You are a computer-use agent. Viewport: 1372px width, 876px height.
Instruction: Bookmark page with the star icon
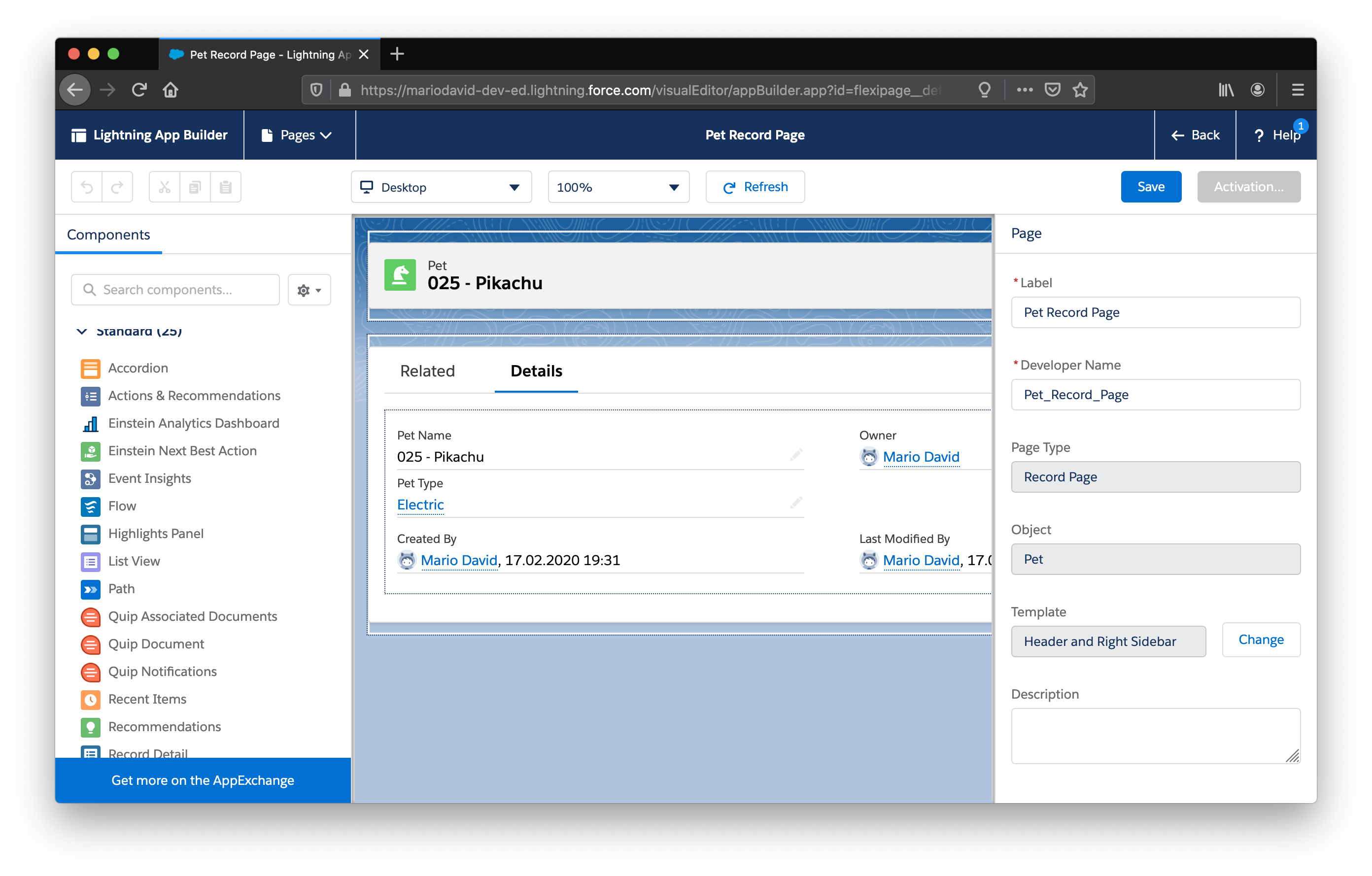pyautogui.click(x=1080, y=89)
